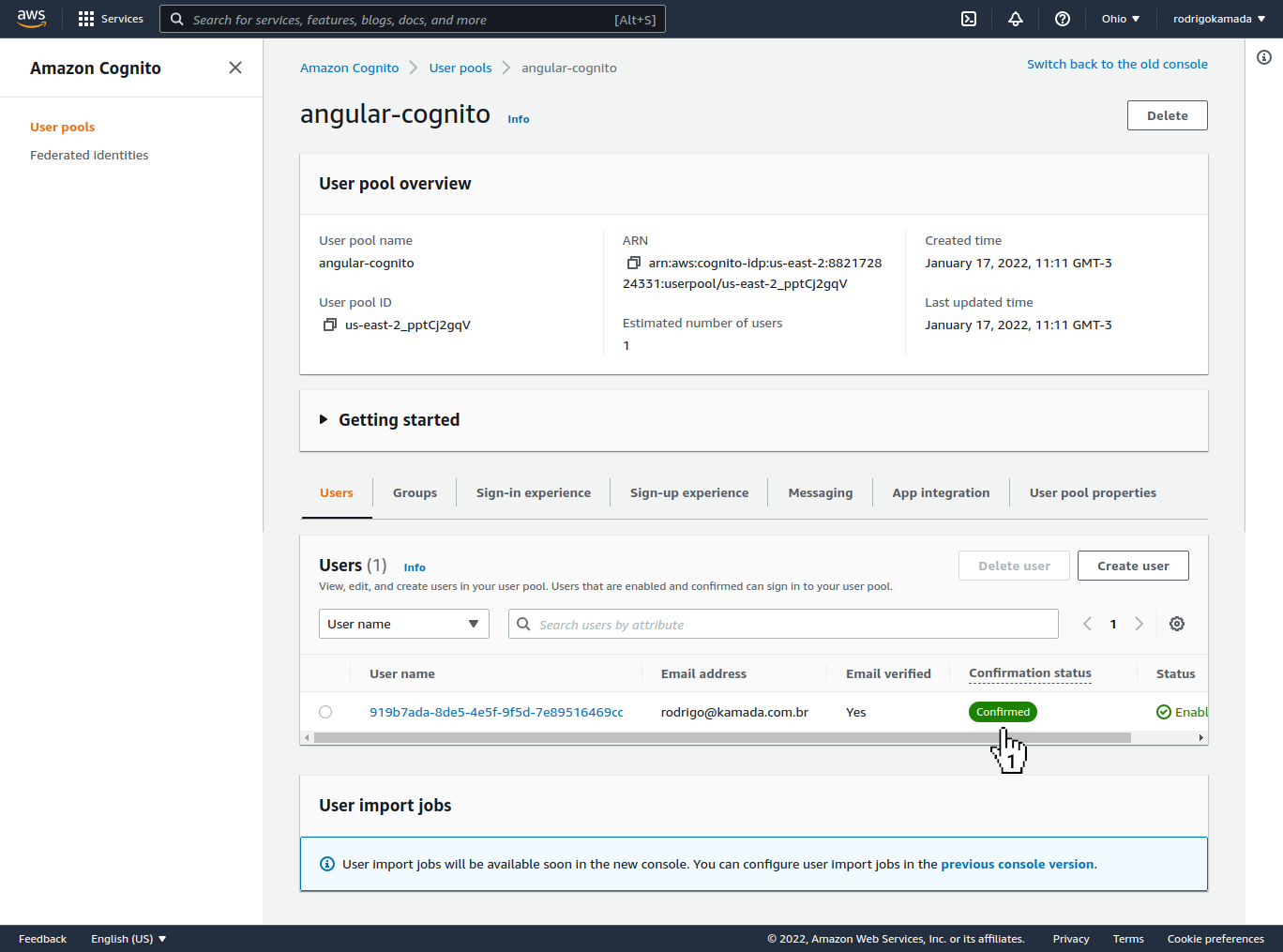The height and width of the screenshot is (952, 1283).
Task: Switch to the Sign-in experience tab
Action: click(x=533, y=492)
